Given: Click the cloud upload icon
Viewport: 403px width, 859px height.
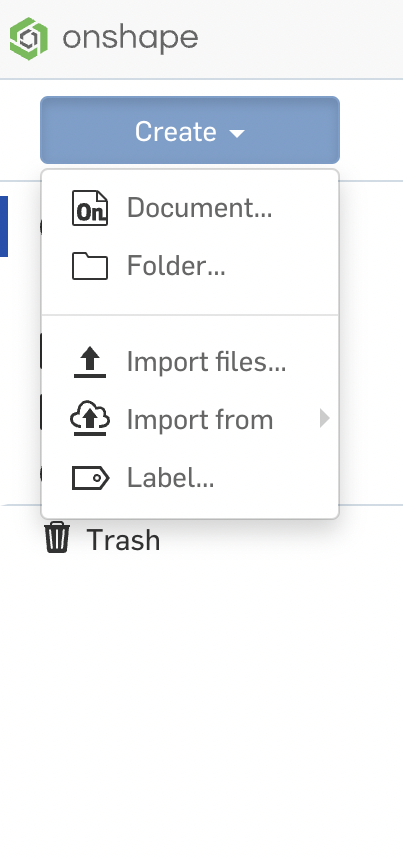Looking at the screenshot, I should pos(90,419).
